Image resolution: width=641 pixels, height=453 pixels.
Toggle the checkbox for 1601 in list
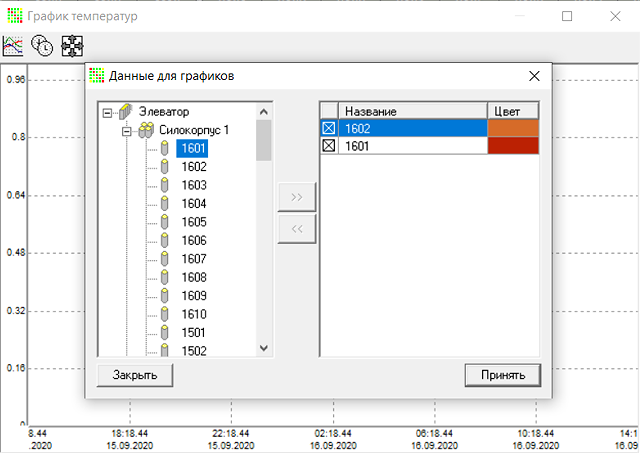tap(329, 146)
